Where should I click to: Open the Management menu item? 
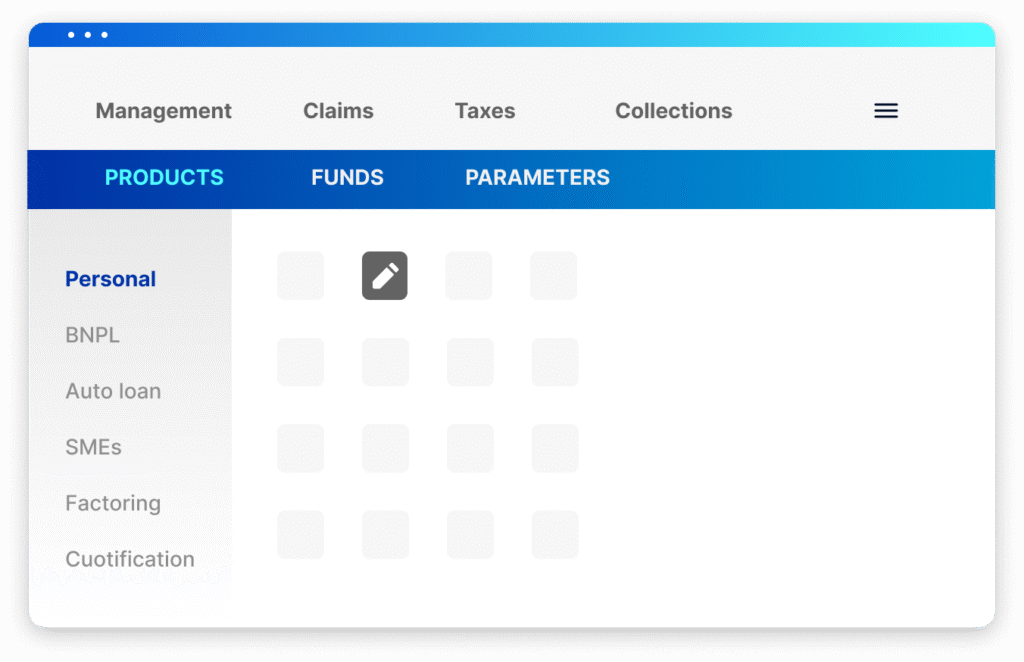tap(163, 111)
